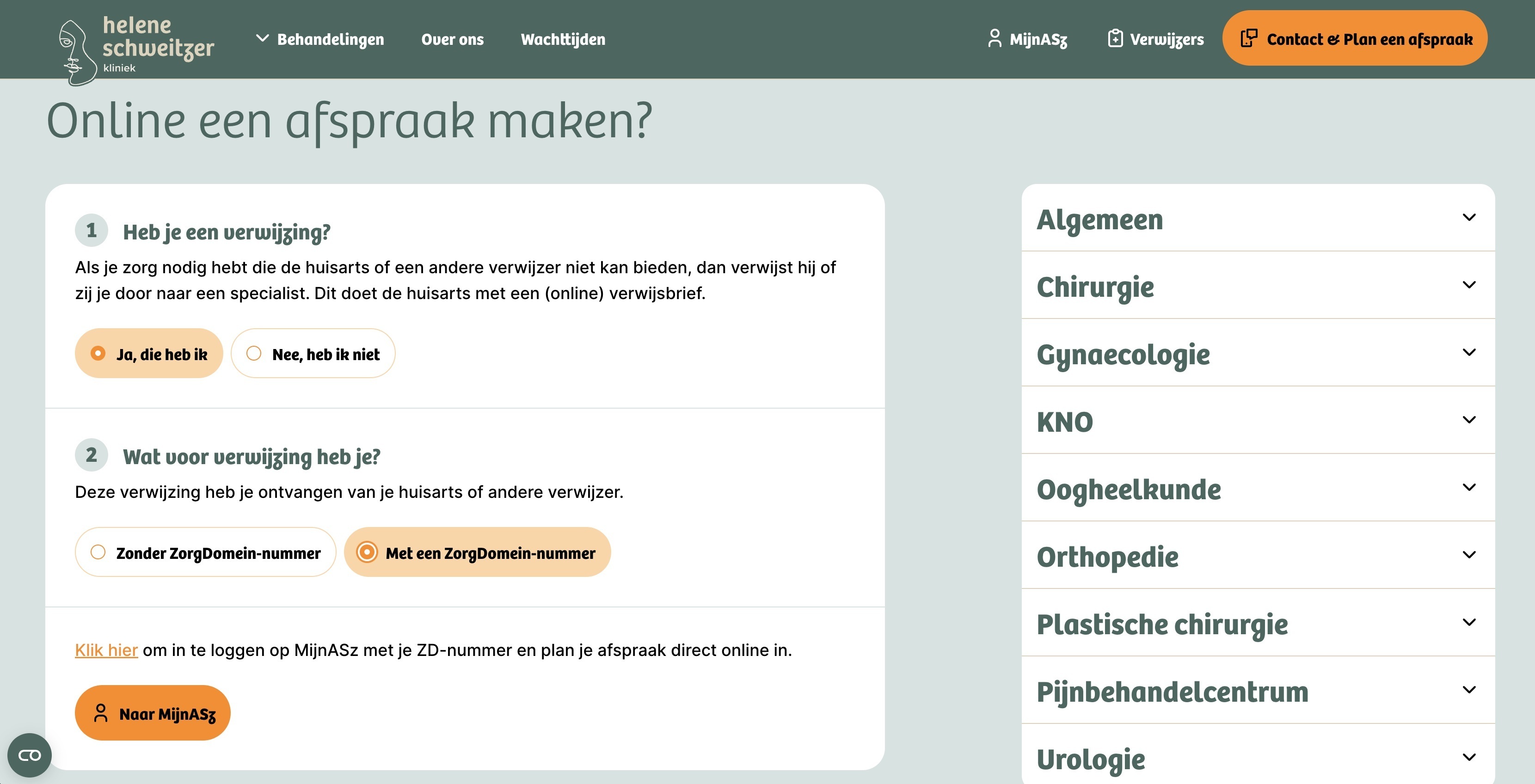
Task: Click the Urologie section title
Action: pos(1091,760)
